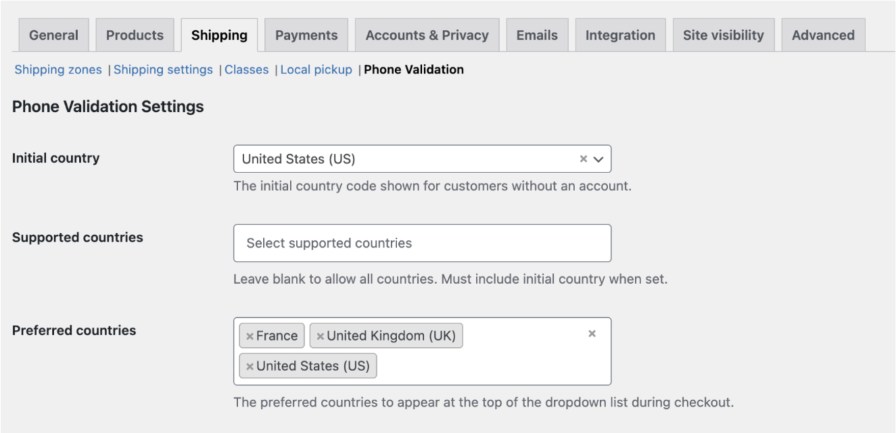Open the Site visibility tab

(723, 35)
